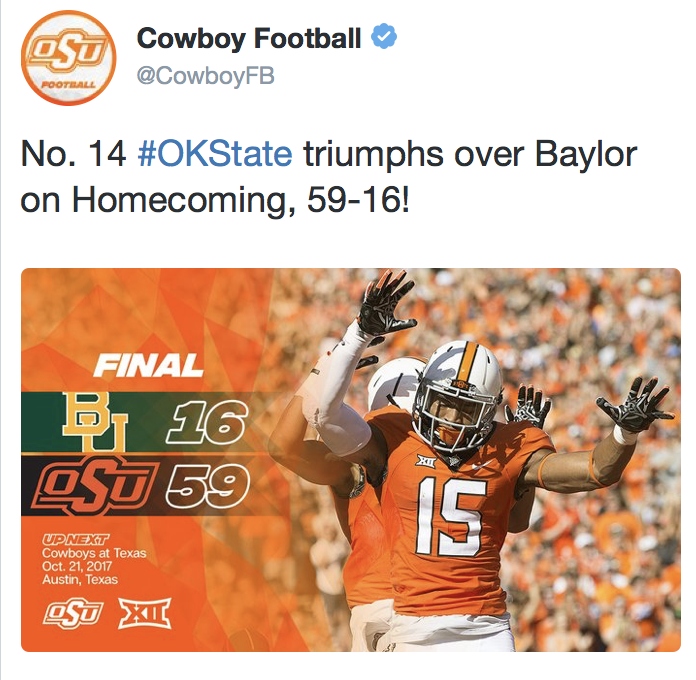Click the Big 12 XII logo
696x680 pixels.
[x=144, y=614]
